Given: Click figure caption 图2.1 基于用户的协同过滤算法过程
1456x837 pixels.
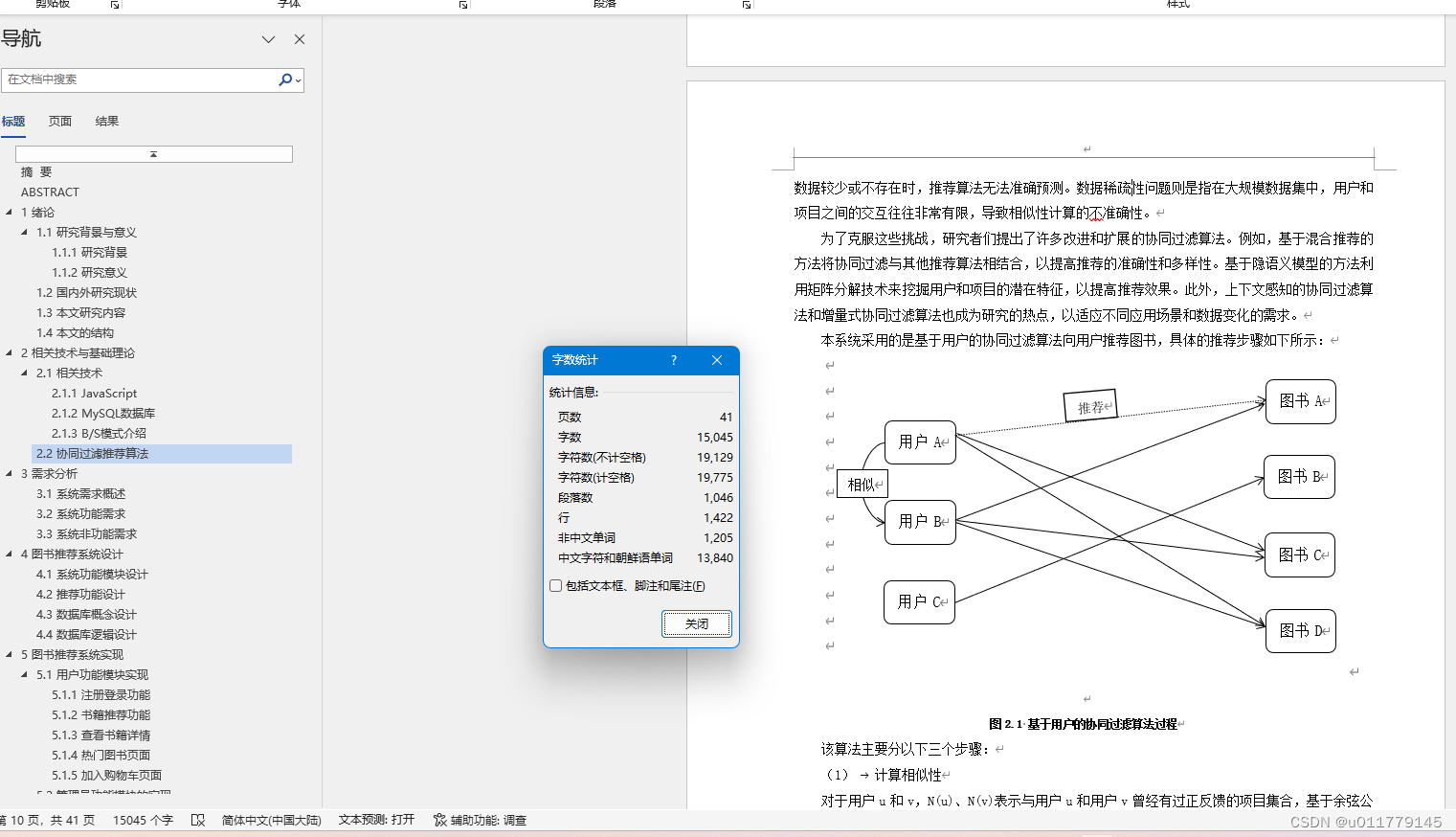Looking at the screenshot, I should click(1083, 725).
